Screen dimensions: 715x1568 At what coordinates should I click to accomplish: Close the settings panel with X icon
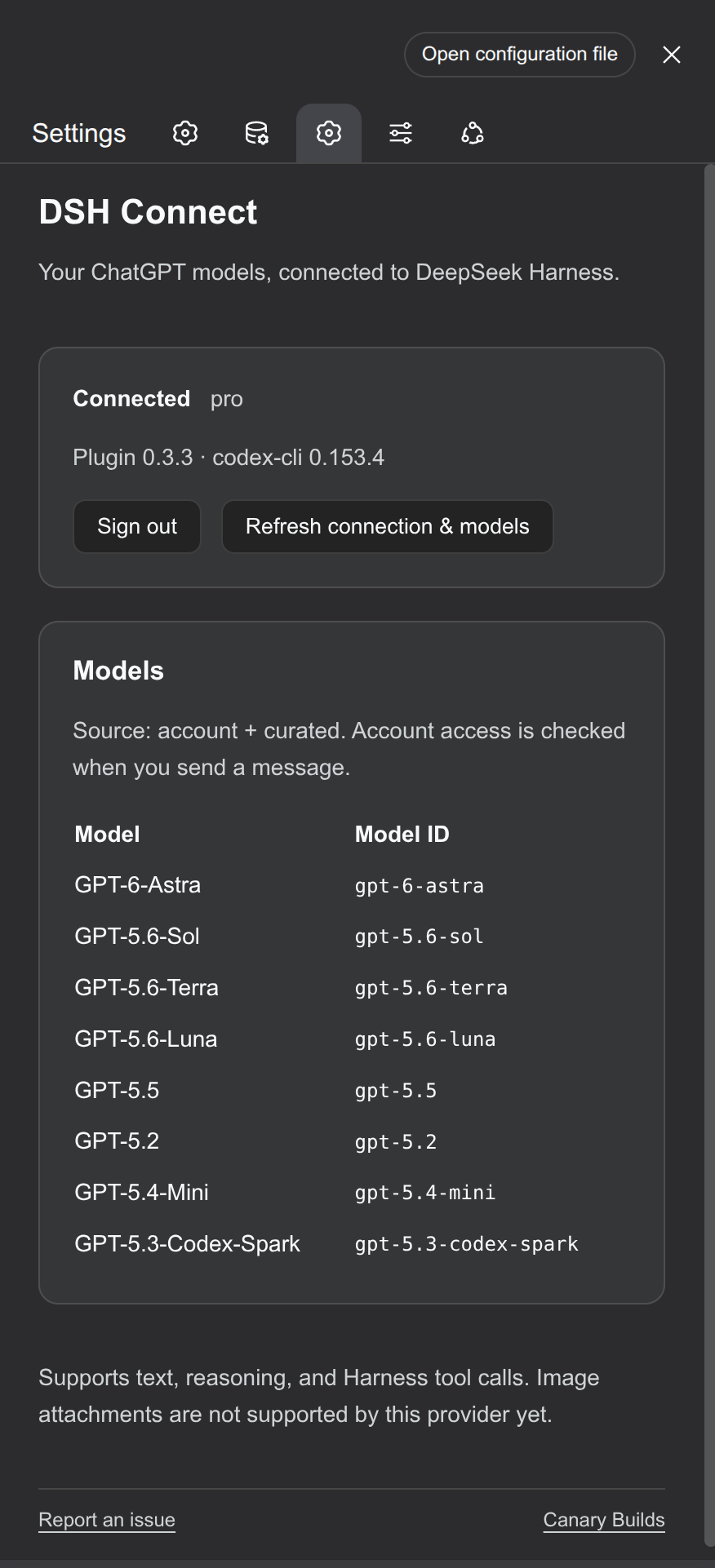click(x=672, y=55)
